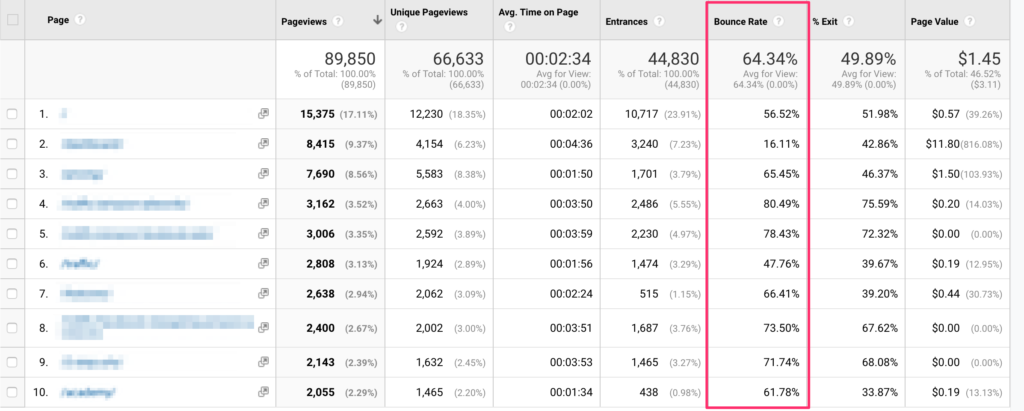
Task: Open the Avg. Time on Page help icon
Action: [x=509, y=27]
